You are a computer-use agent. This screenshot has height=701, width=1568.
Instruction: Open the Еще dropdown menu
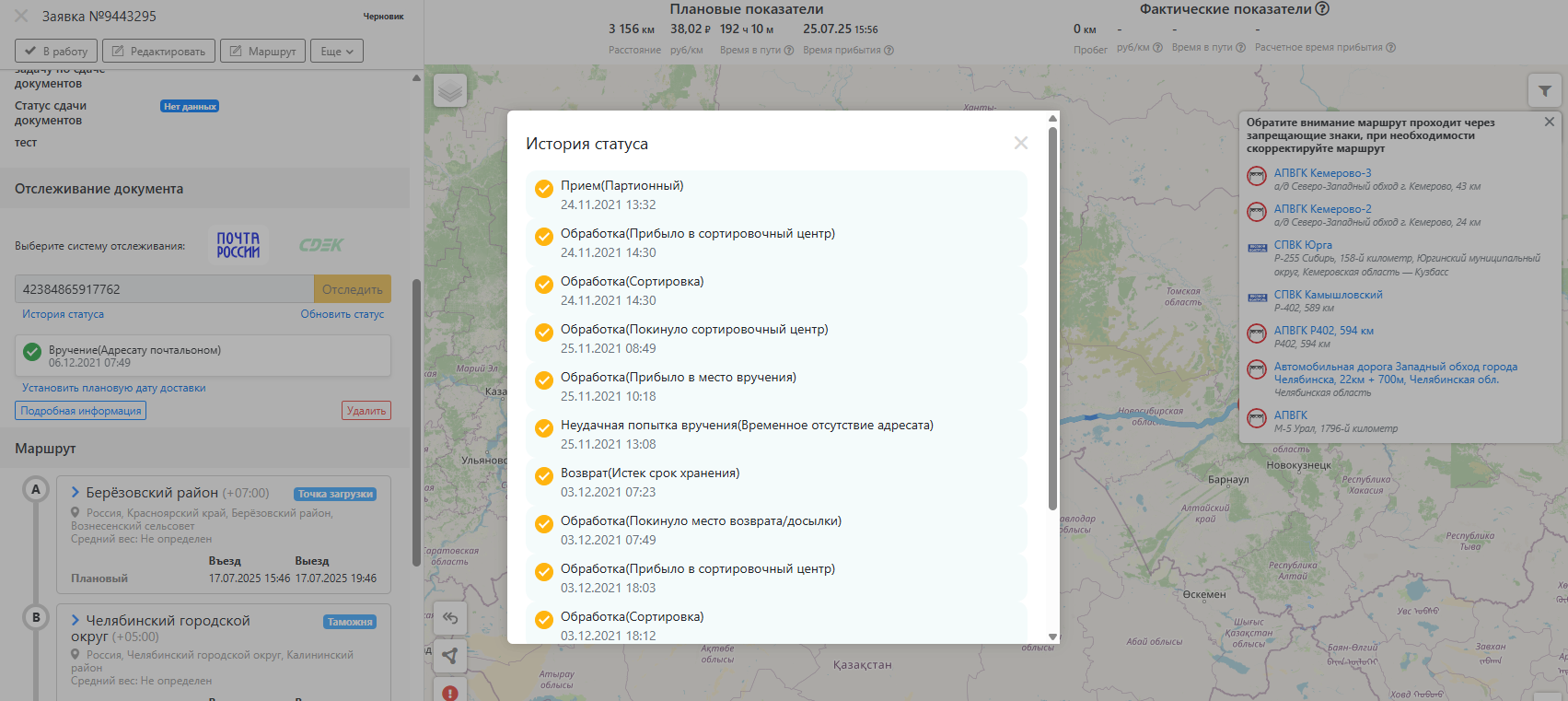pos(337,51)
